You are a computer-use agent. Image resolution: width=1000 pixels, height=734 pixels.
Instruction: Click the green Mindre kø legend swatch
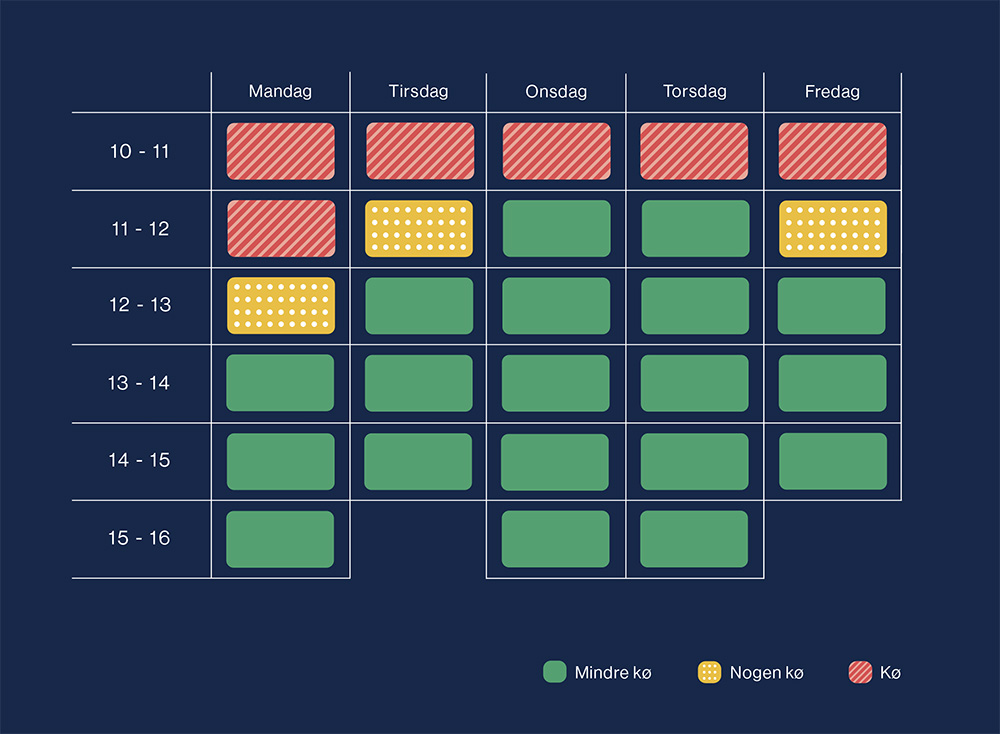click(x=555, y=672)
